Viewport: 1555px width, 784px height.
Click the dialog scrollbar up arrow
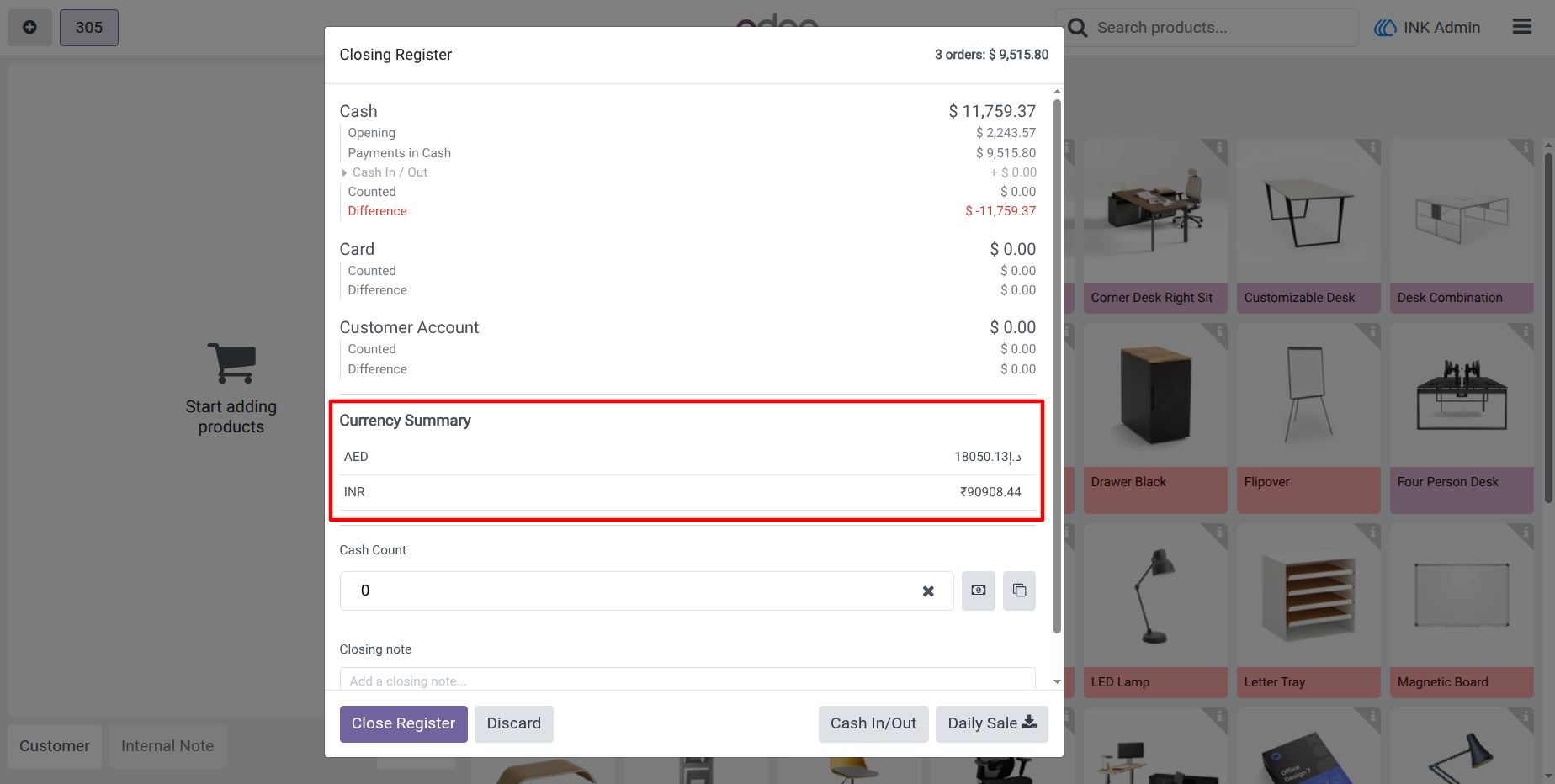click(1057, 92)
